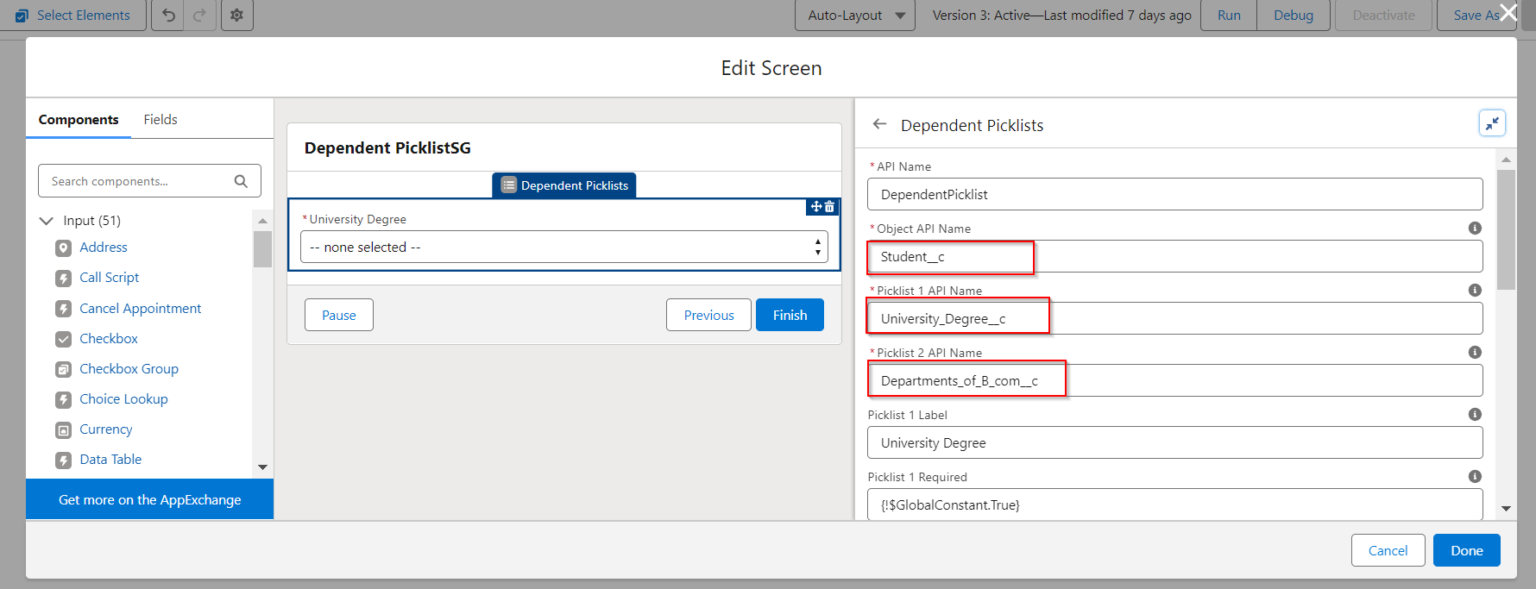Click the info icon beside Object API Name

[1475, 227]
